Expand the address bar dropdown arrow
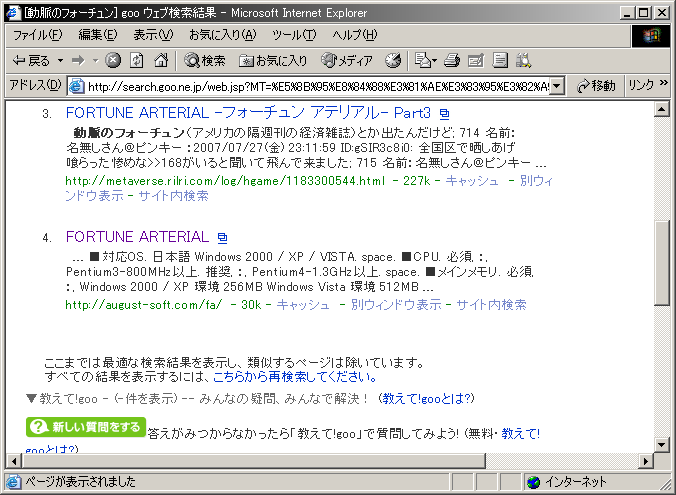 point(557,86)
